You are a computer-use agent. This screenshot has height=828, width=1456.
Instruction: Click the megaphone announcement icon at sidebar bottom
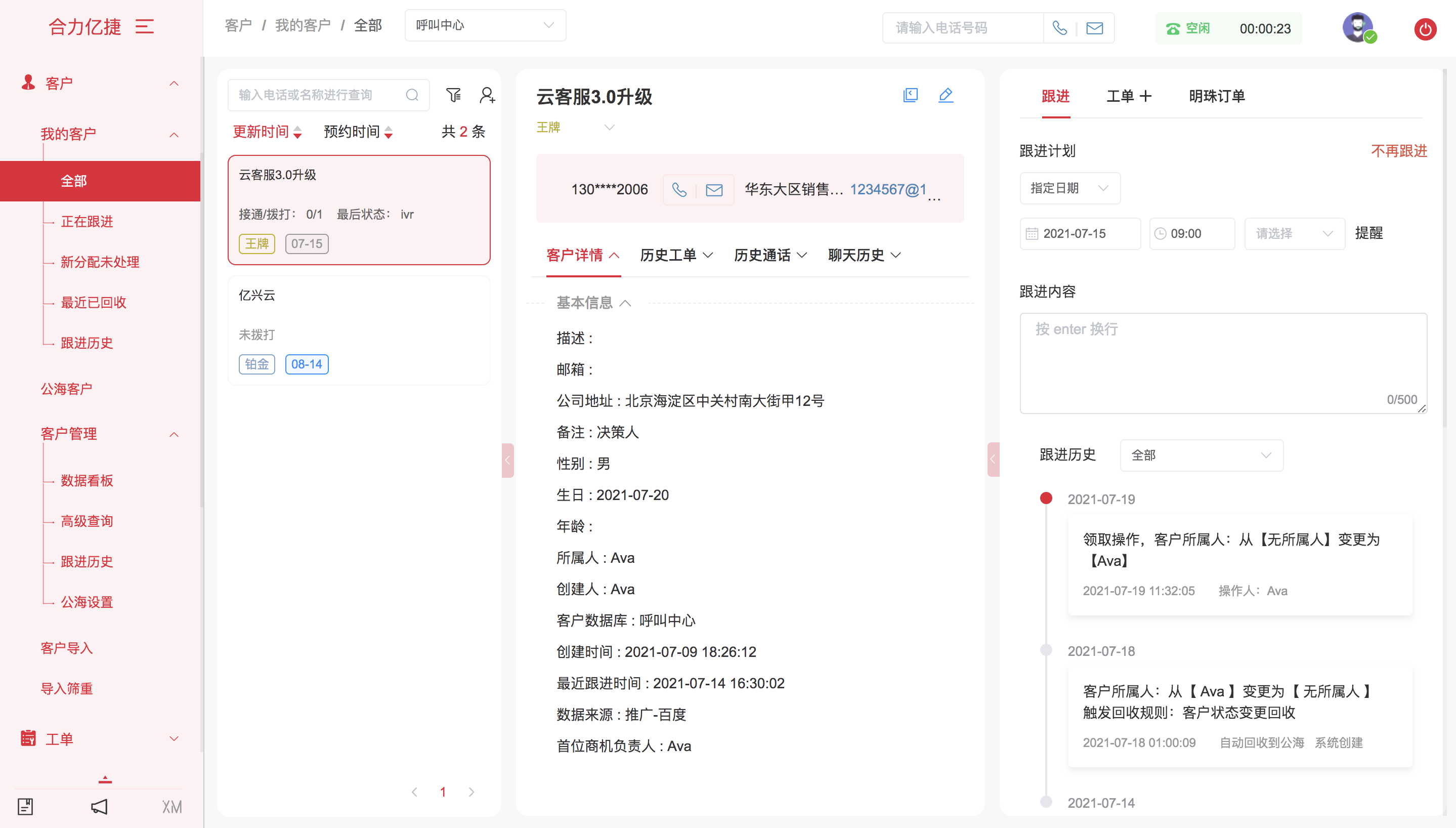(x=99, y=806)
